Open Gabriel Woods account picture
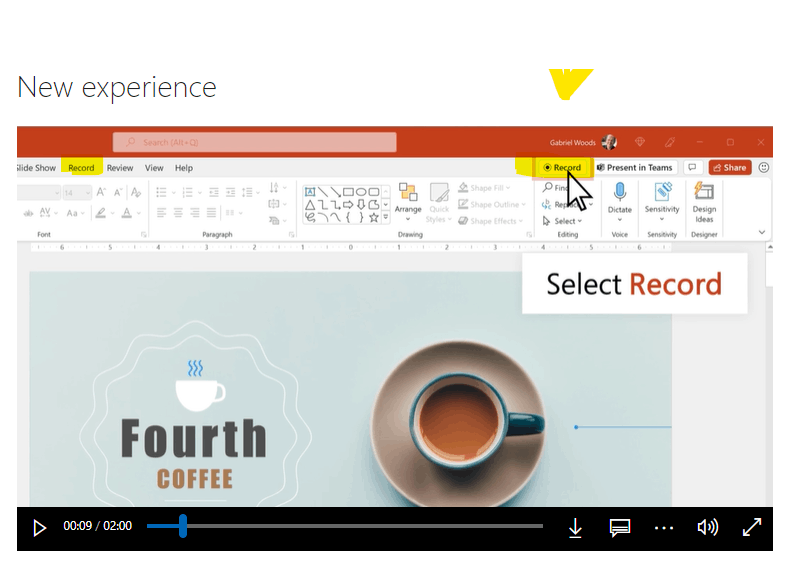The image size is (789, 576). [609, 142]
